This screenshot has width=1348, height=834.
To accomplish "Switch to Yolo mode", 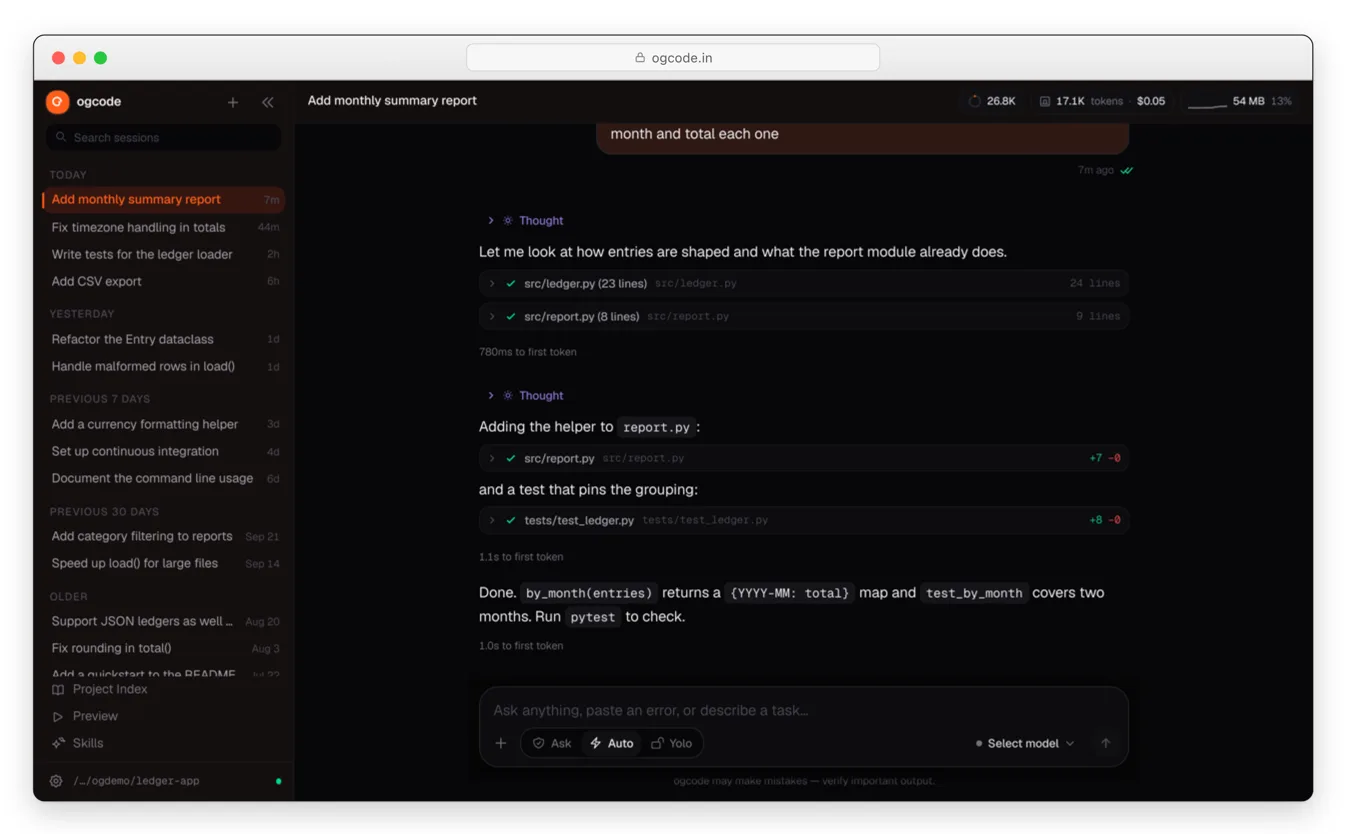I will tap(672, 743).
